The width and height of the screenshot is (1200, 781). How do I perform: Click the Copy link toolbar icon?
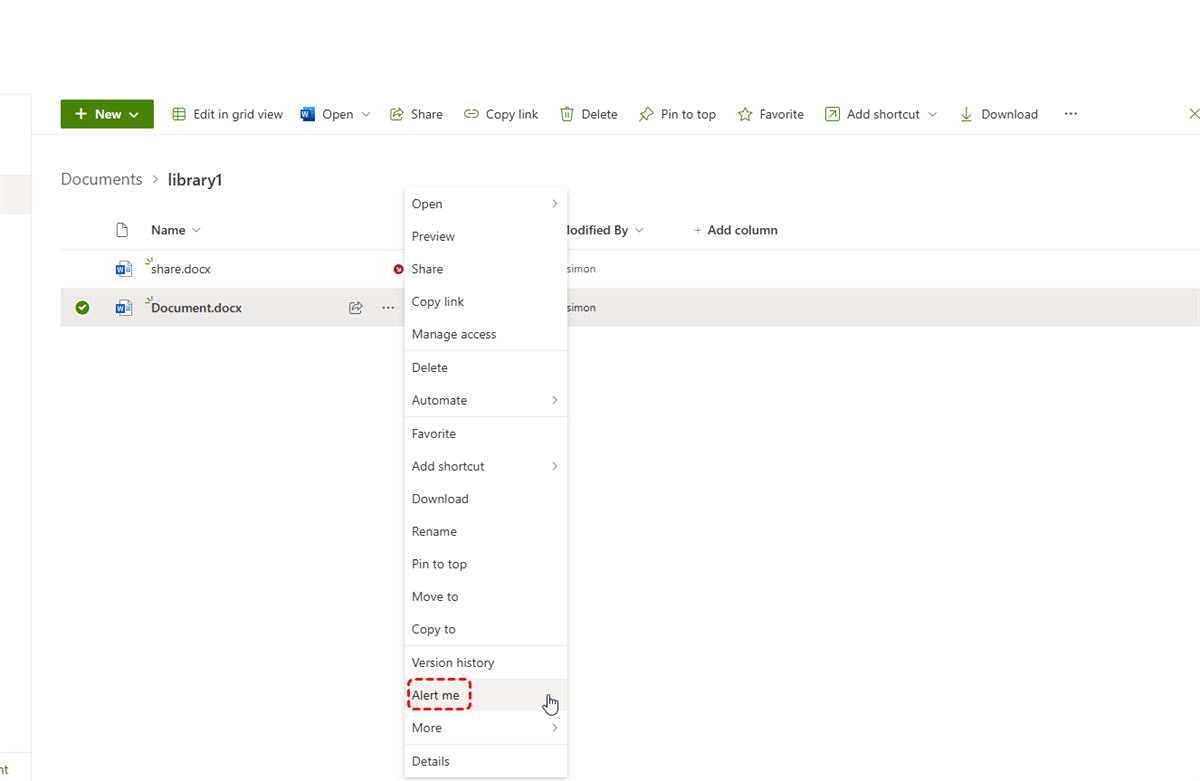[471, 114]
